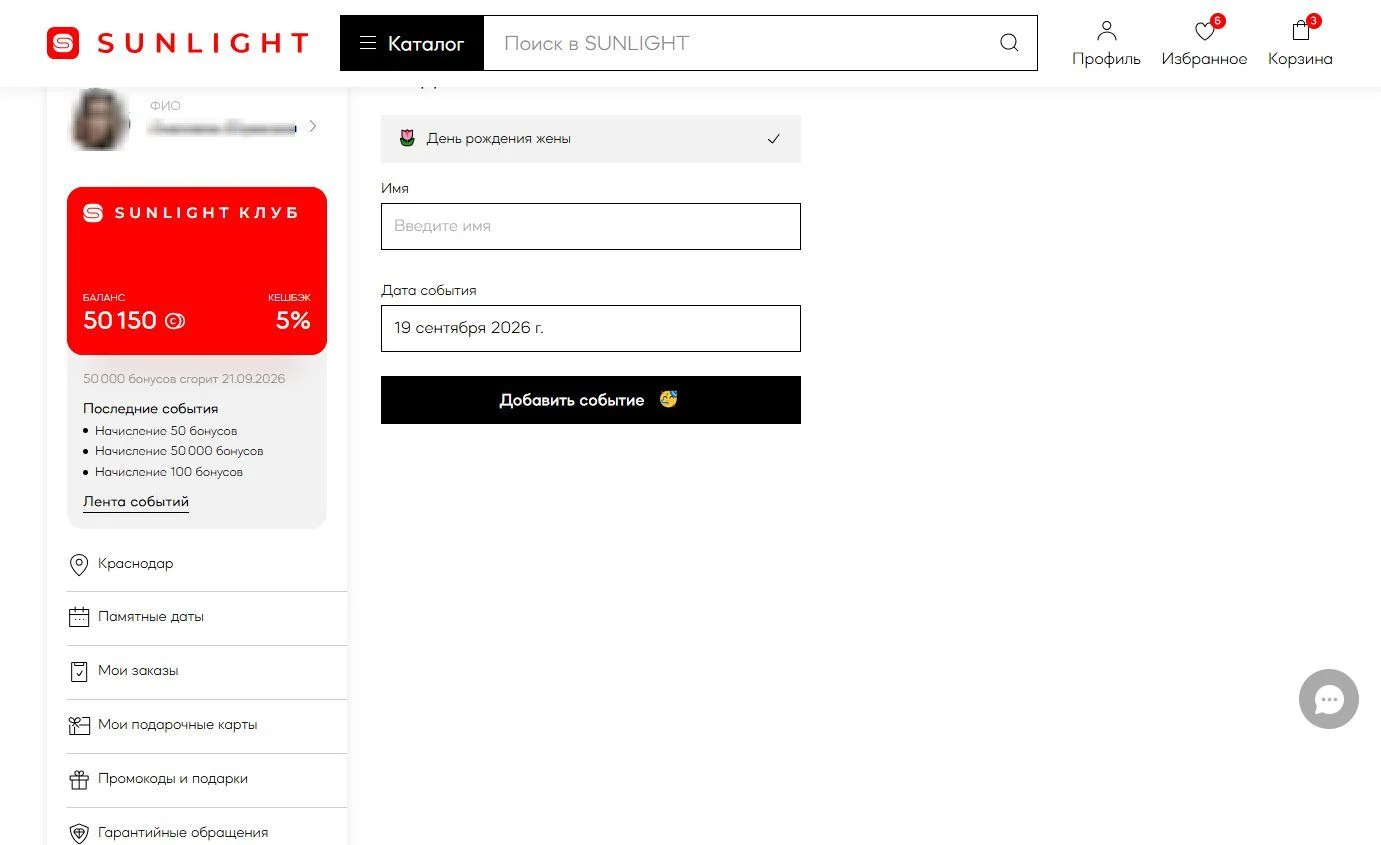
Task: Open Промокоды и подарки
Action: 173,779
